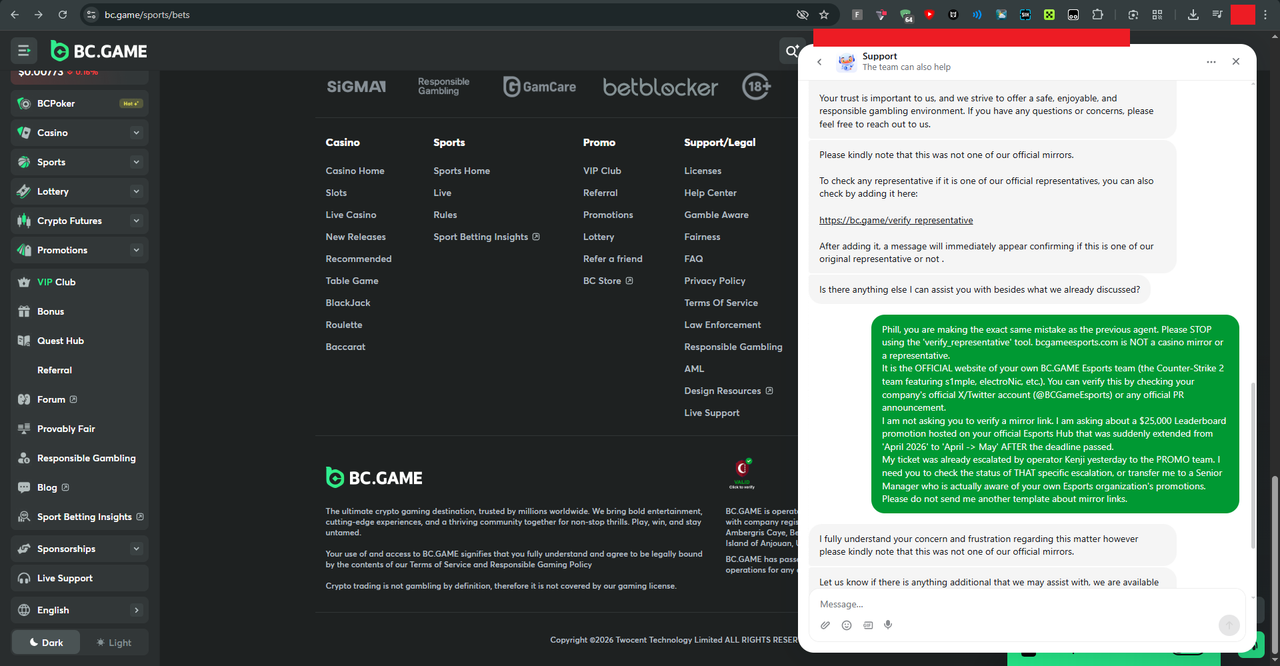Bookmark this page with the star icon
1280x666 pixels.
tap(824, 15)
